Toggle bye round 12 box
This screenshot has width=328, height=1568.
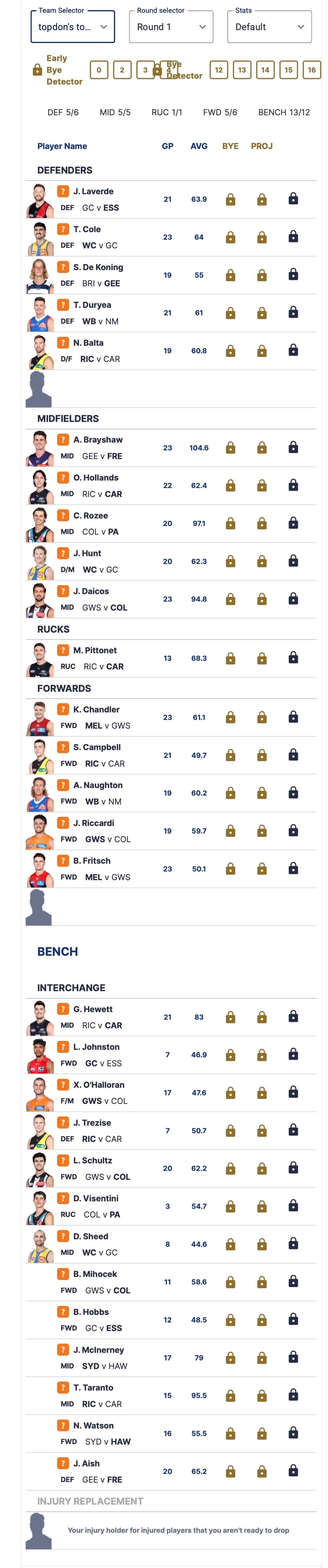pos(219,70)
